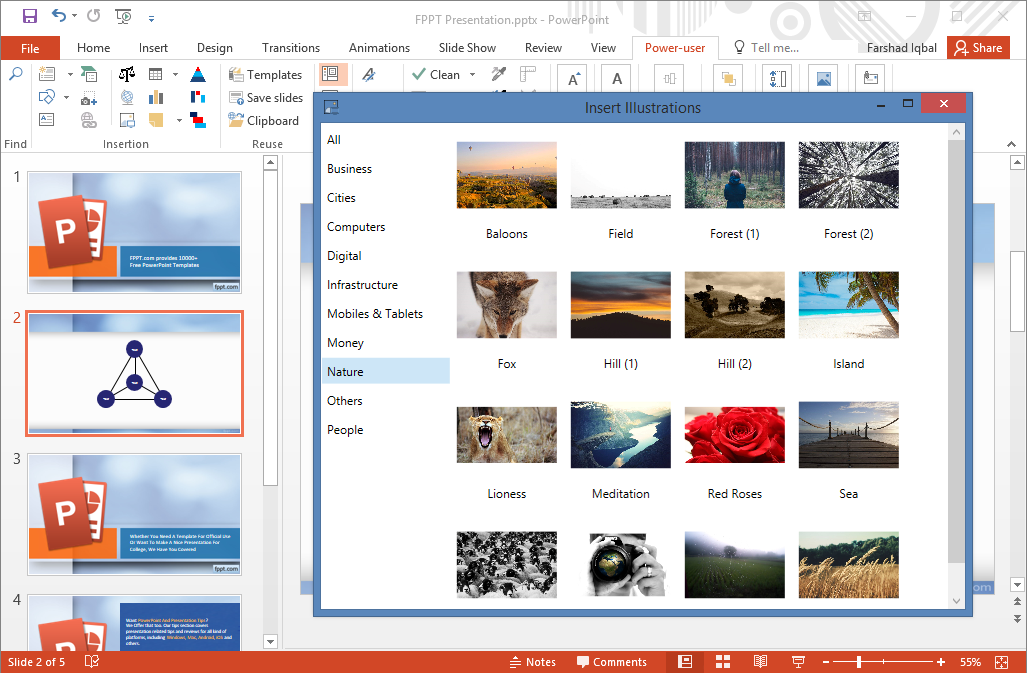Click the globe icon in the Insertion group
The image size is (1027, 673).
coord(128,97)
